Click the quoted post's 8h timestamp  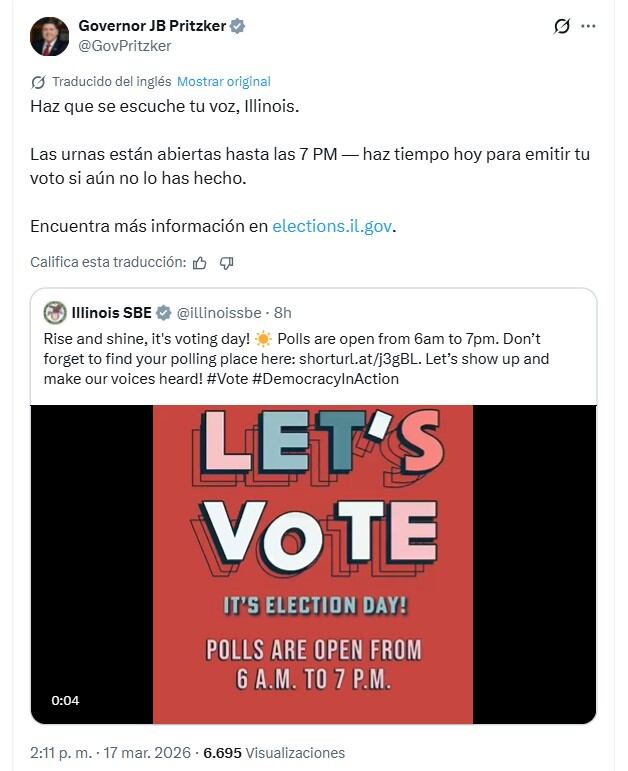(283, 313)
